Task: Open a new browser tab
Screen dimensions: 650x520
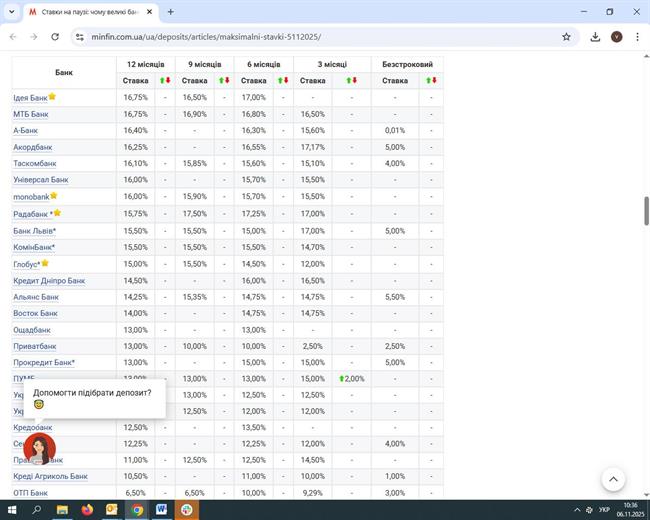Action: click(x=170, y=12)
